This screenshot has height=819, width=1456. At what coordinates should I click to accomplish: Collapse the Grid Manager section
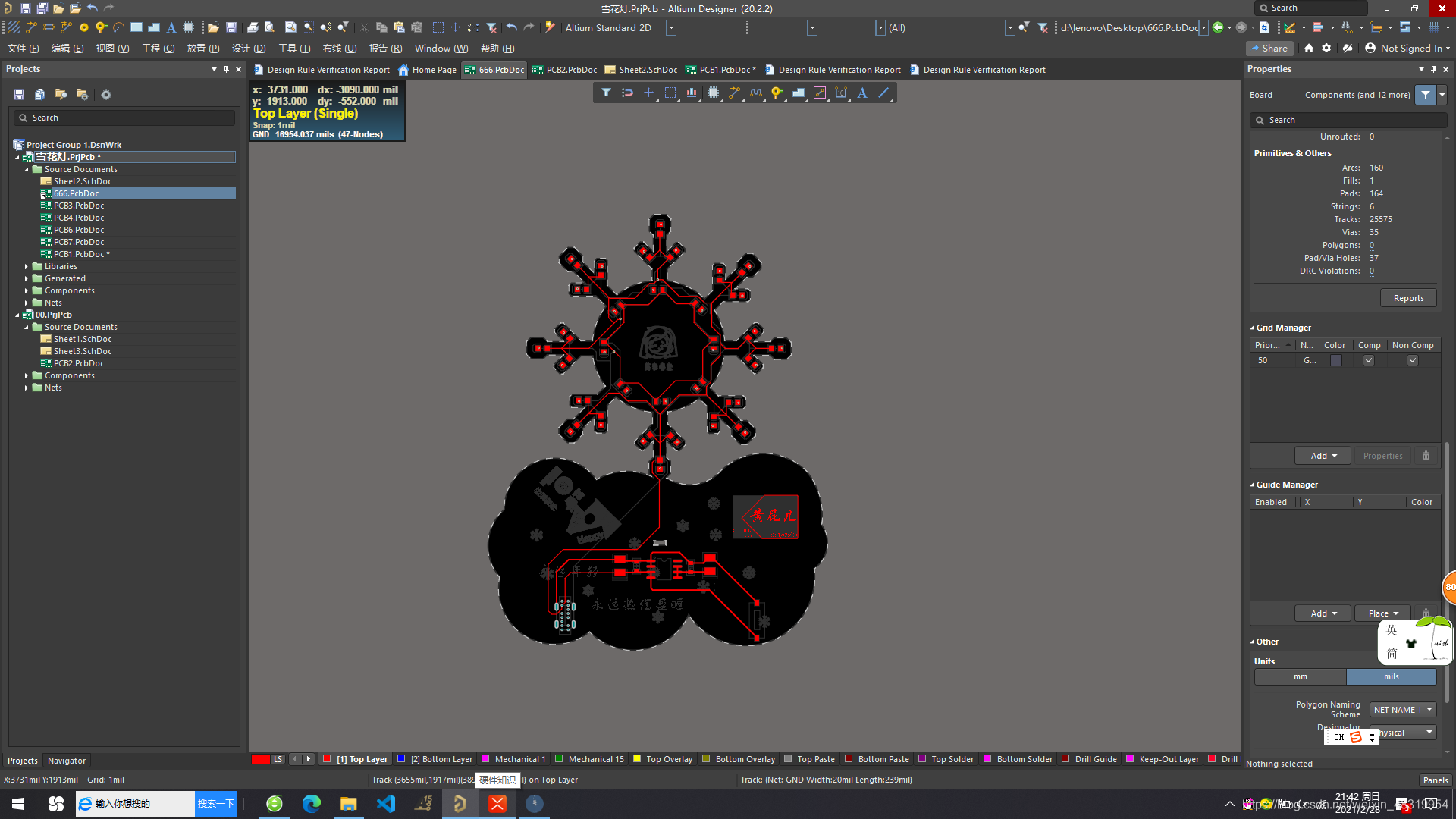[x=1252, y=328]
